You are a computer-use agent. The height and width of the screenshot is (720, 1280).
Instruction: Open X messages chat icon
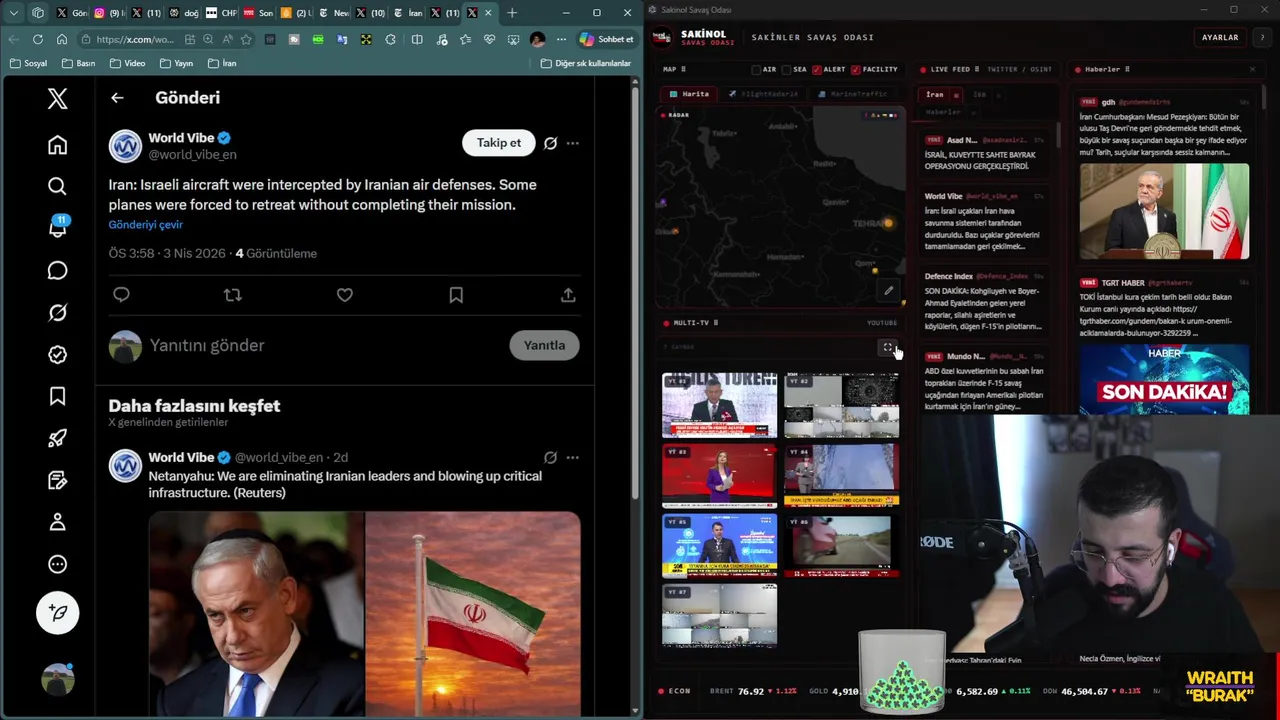[x=57, y=270]
